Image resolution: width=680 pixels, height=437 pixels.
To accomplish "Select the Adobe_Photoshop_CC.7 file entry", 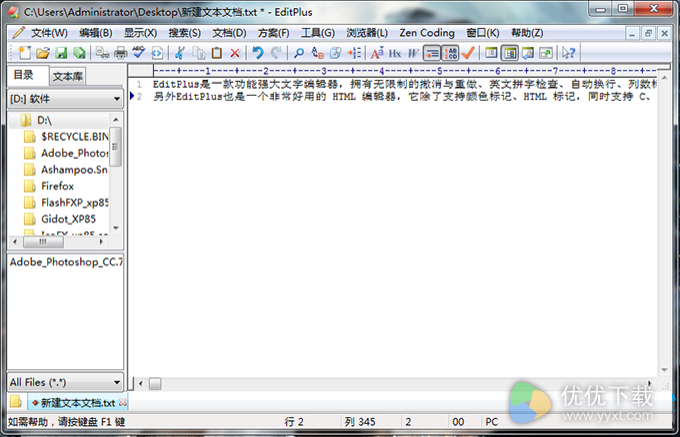I will point(66,262).
